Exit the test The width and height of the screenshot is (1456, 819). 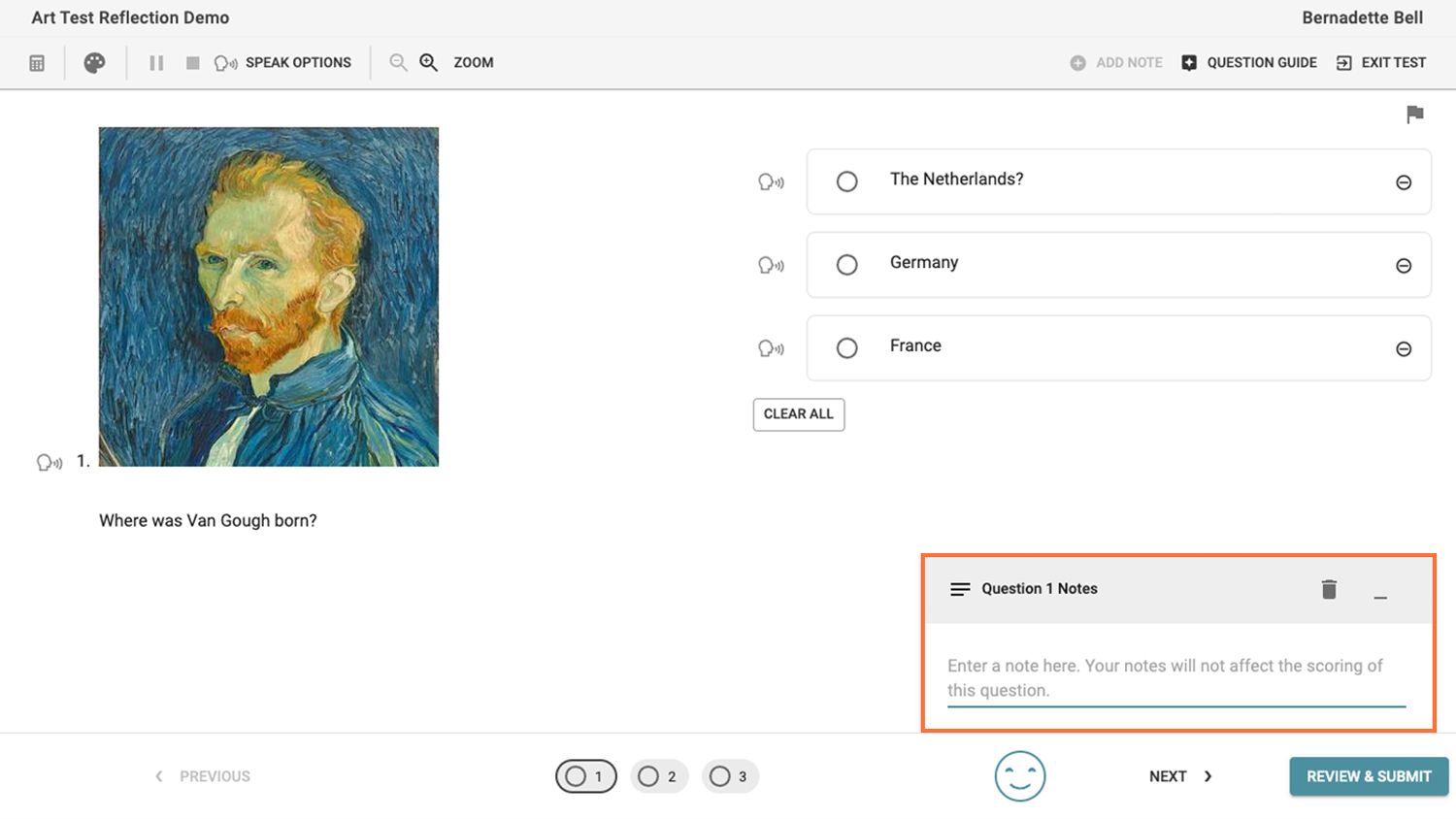[1381, 63]
